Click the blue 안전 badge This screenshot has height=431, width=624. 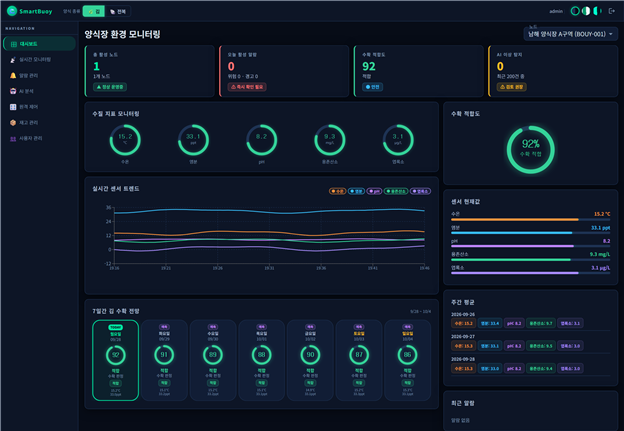pos(372,87)
